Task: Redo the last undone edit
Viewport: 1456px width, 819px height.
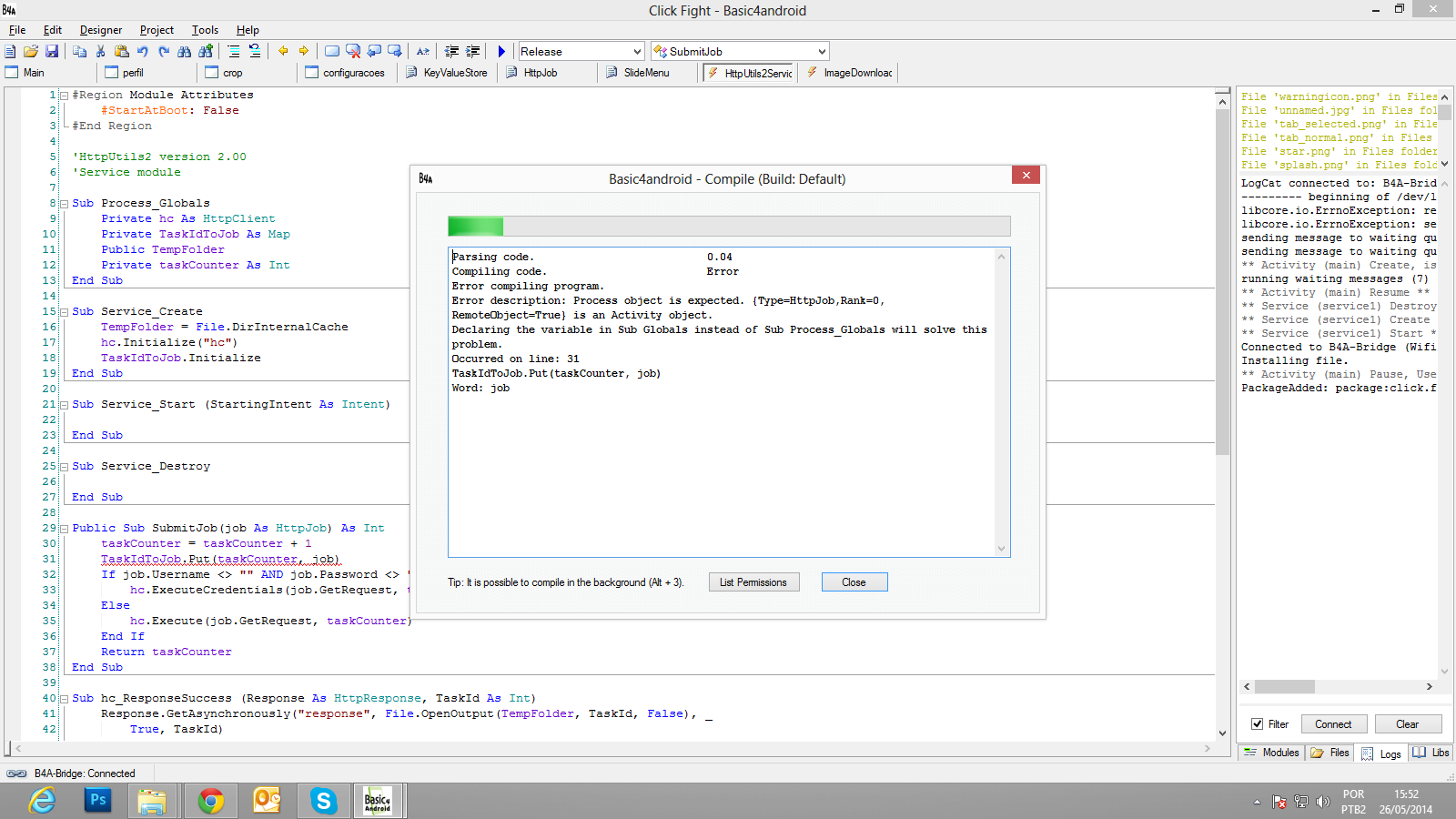Action: click(x=164, y=52)
